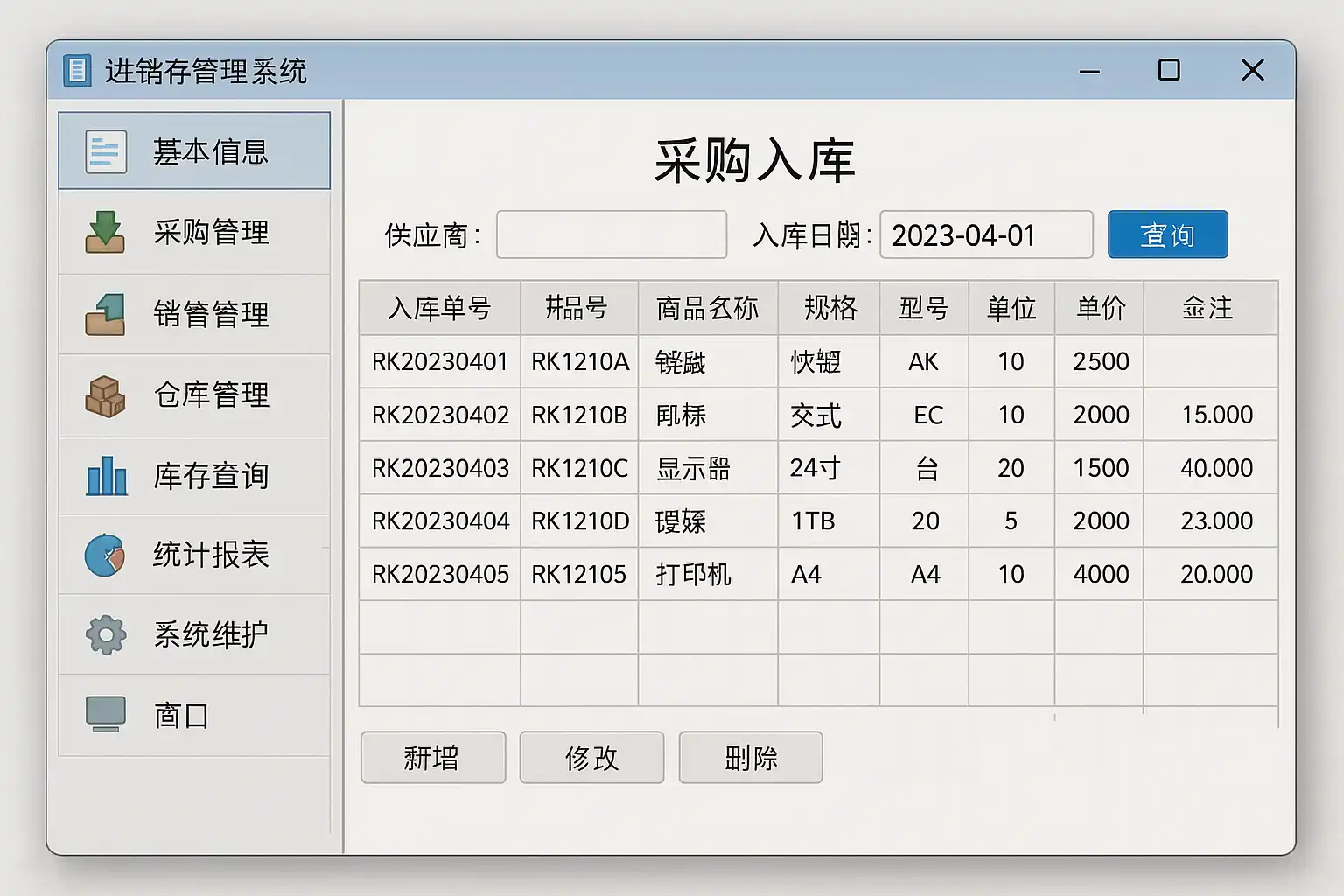Click the 20.000 value in the last column
Viewport: 1344px width, 896px height.
[x=1217, y=575]
